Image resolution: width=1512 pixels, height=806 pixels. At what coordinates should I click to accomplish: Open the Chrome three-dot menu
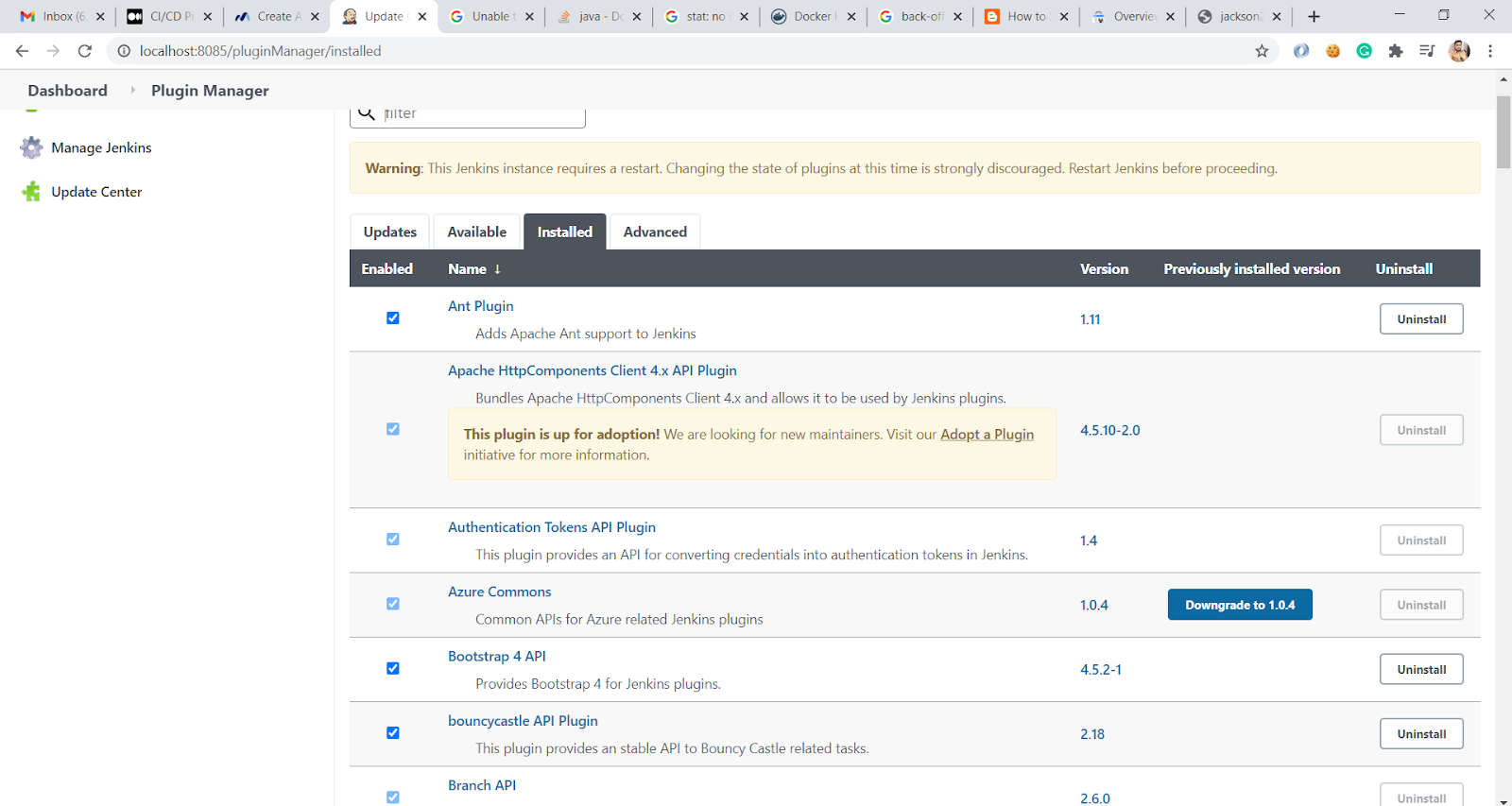pos(1490,51)
